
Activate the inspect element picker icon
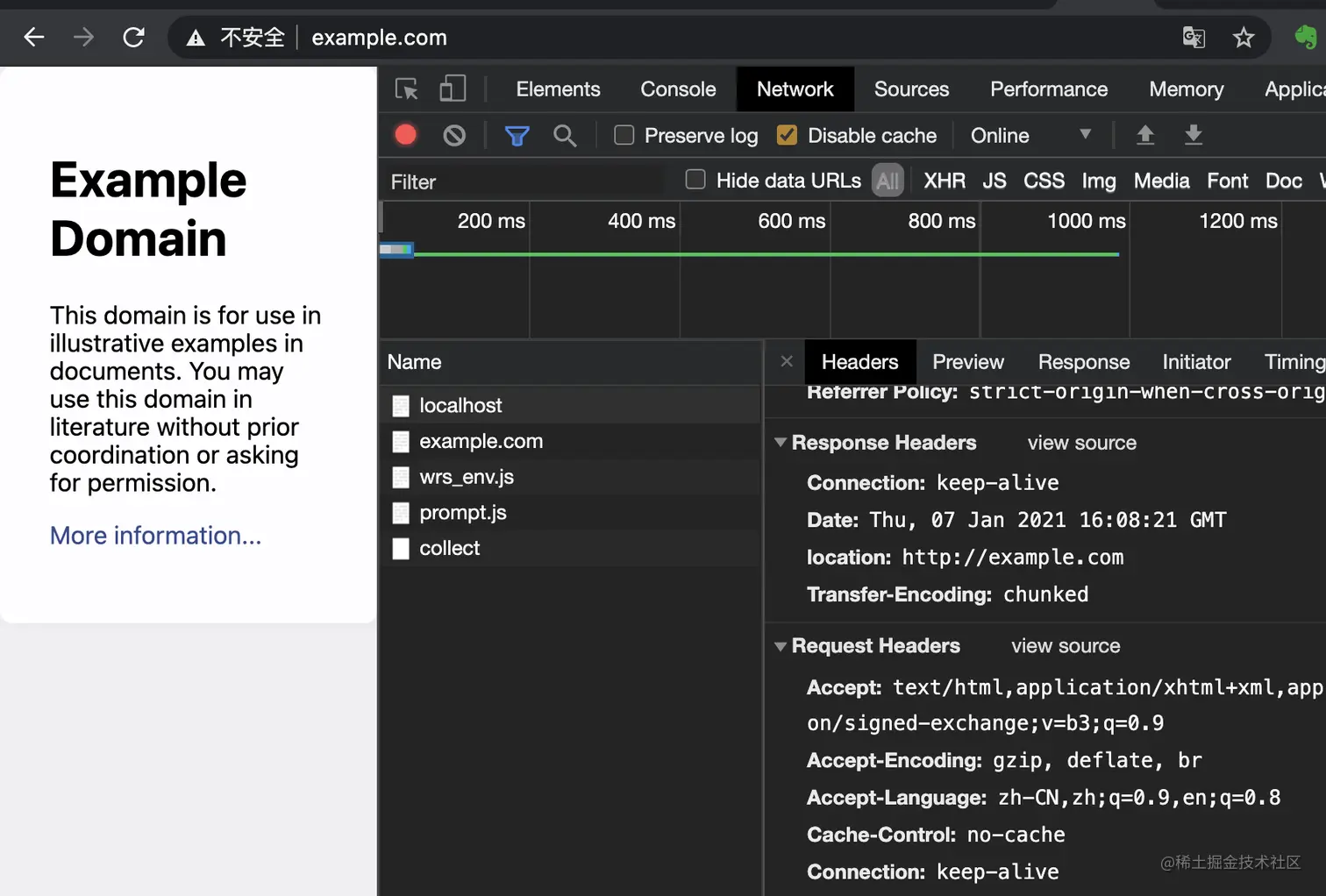tap(407, 89)
